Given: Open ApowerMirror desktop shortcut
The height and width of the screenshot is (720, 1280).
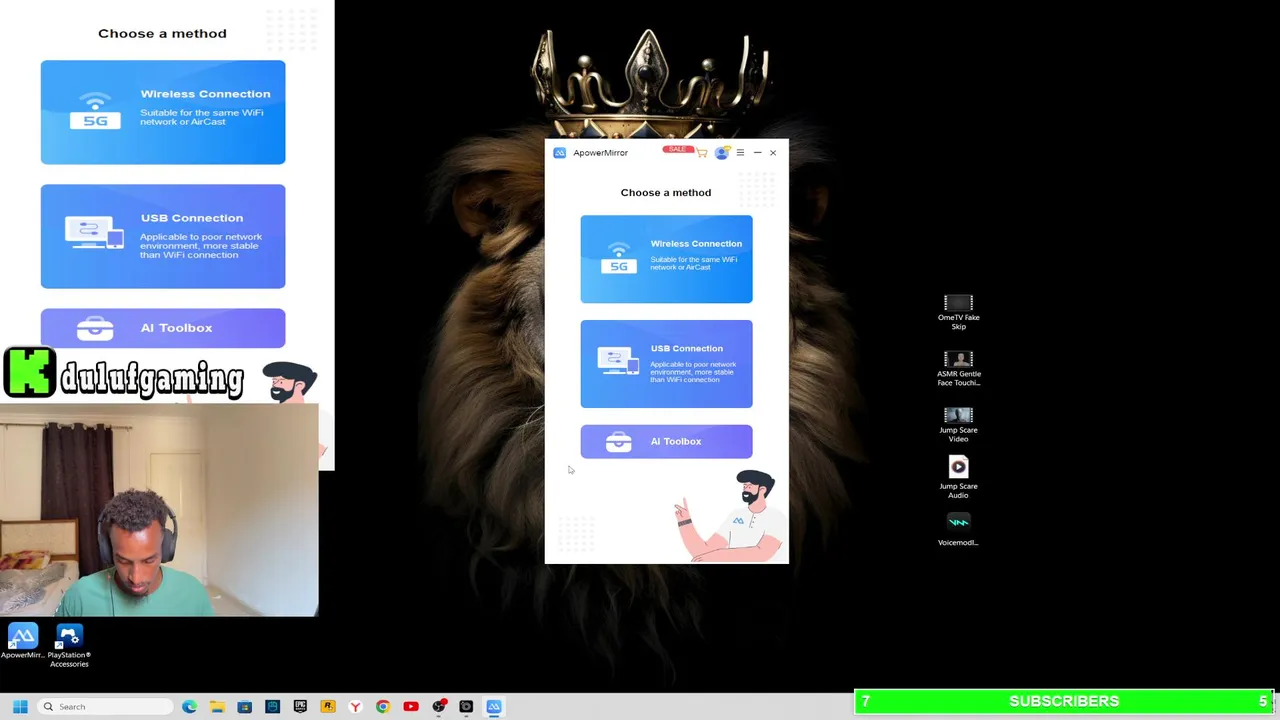Looking at the screenshot, I should pyautogui.click(x=22, y=642).
